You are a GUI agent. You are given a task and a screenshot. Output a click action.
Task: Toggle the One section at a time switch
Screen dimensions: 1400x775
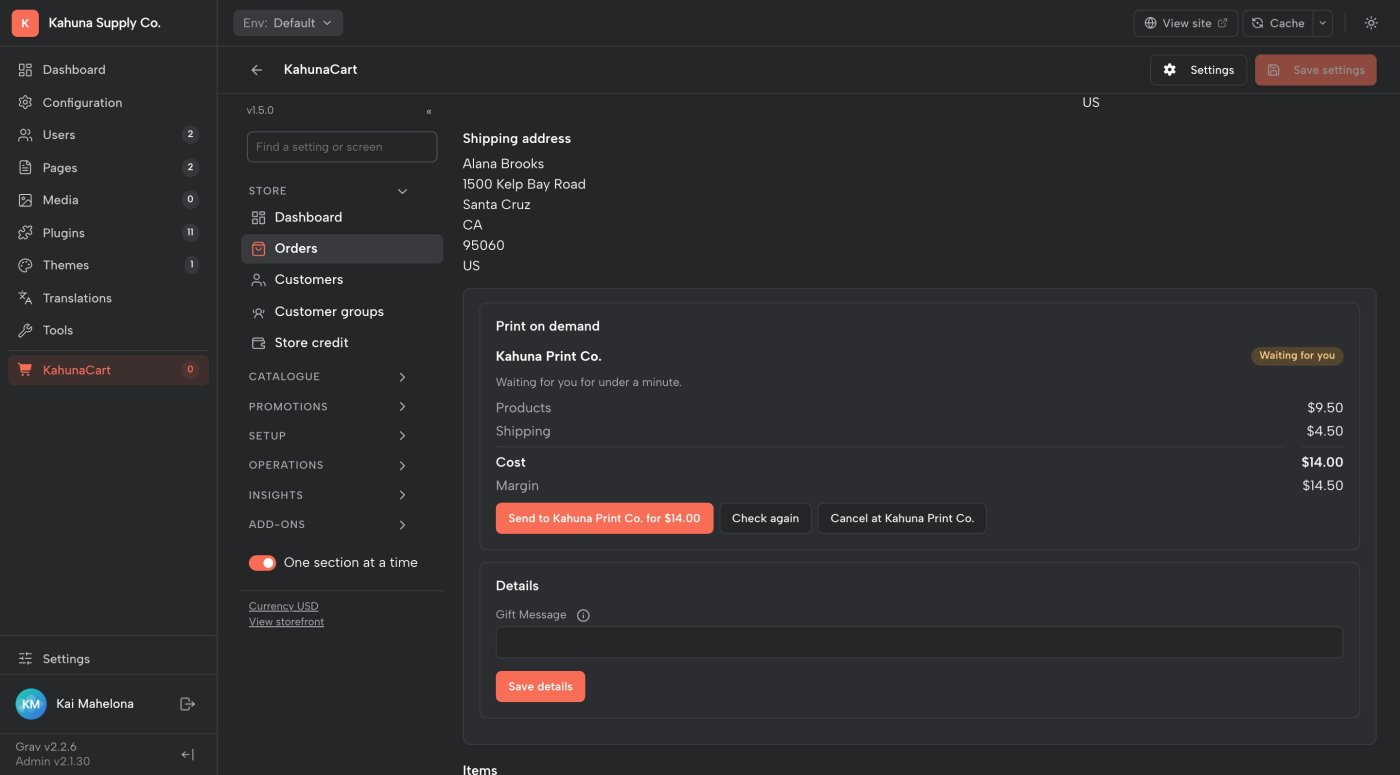click(262, 563)
